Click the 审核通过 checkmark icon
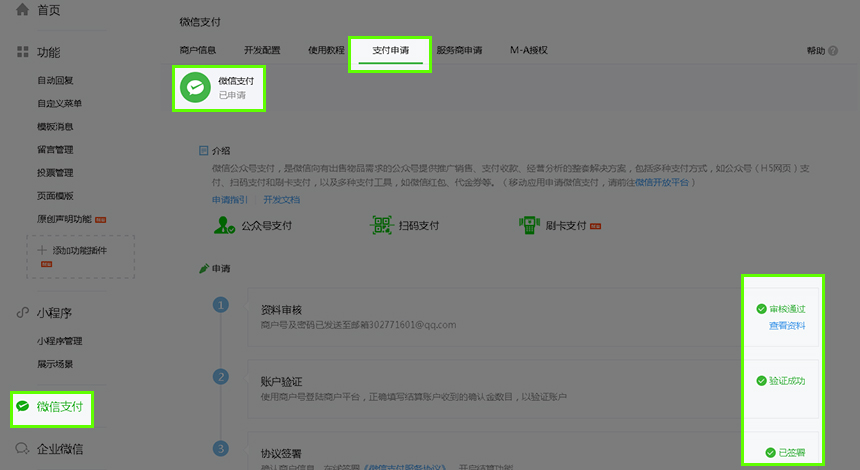Screen dimensions: 860x470 (x=761, y=309)
